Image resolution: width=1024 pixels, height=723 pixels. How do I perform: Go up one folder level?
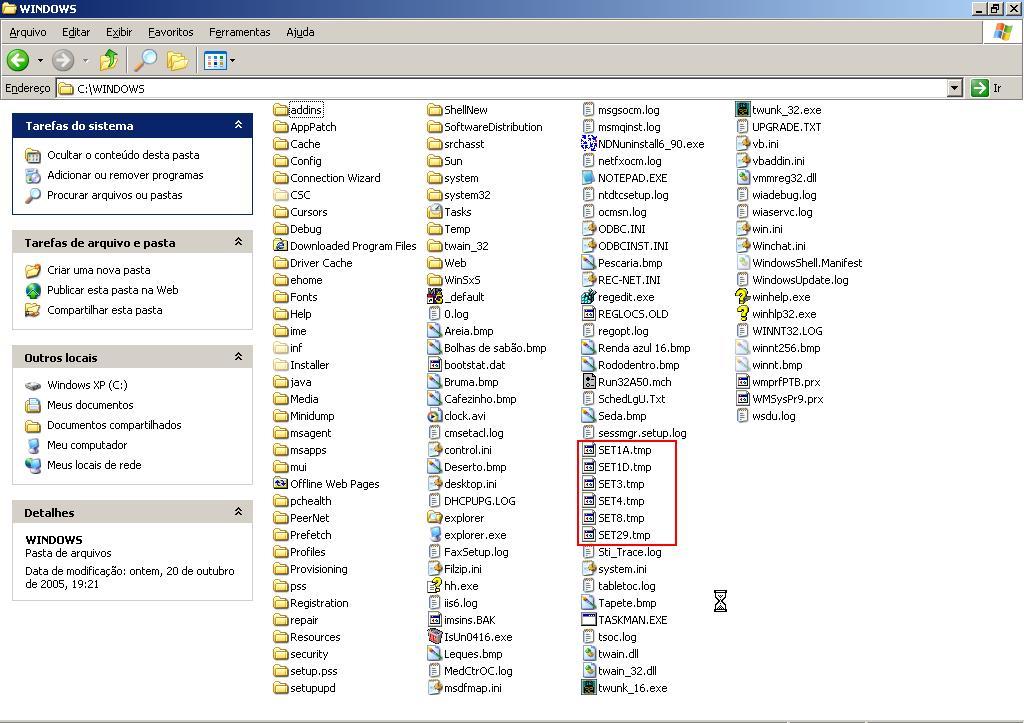point(109,61)
